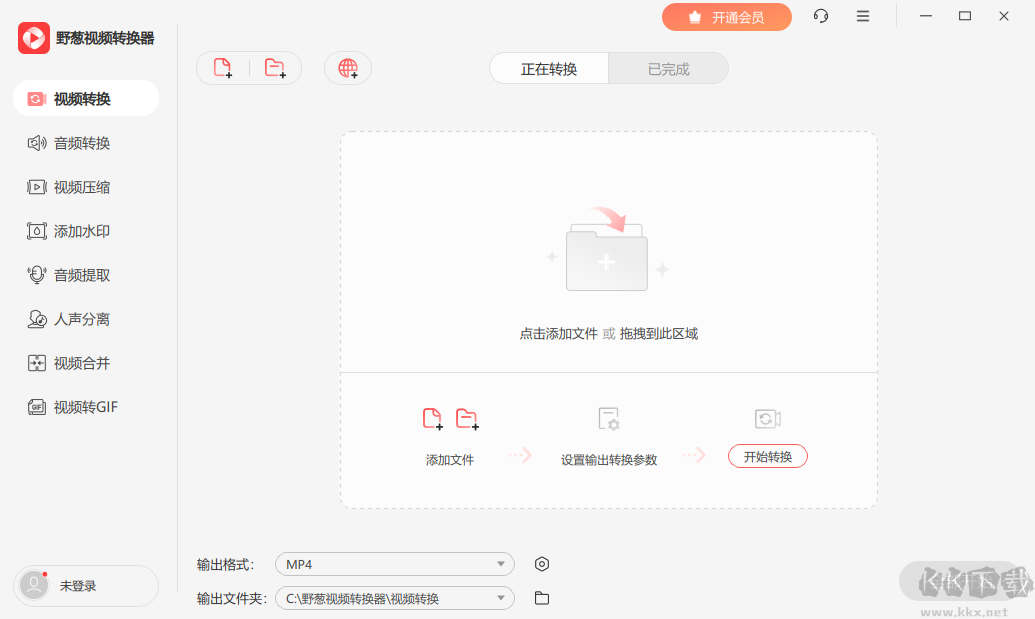Switch to the 已完成 completed tab
This screenshot has height=619, width=1035.
(x=668, y=68)
